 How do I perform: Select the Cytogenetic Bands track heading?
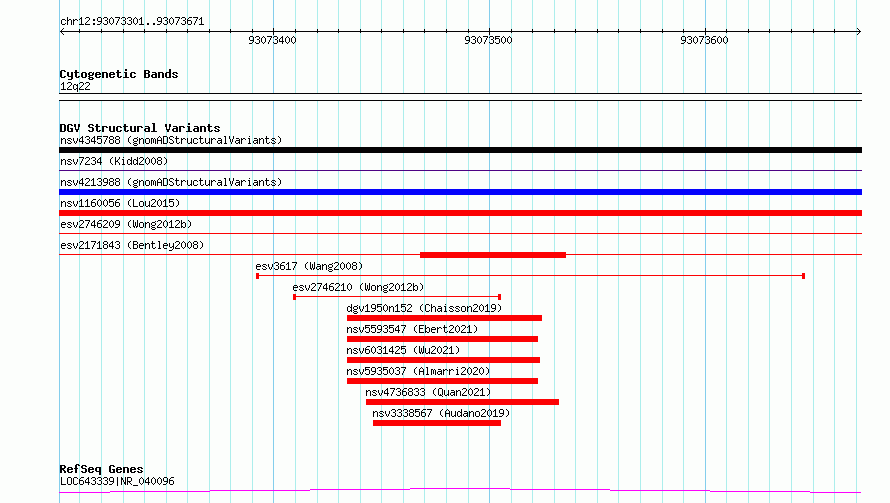119,74
